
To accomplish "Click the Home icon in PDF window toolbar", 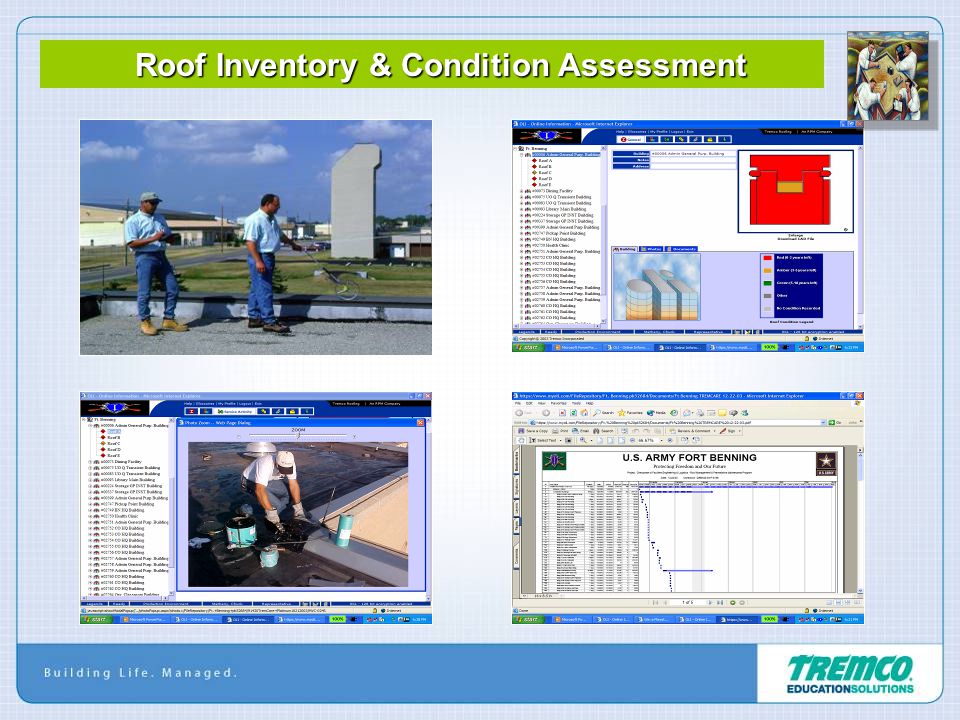I will (583, 413).
